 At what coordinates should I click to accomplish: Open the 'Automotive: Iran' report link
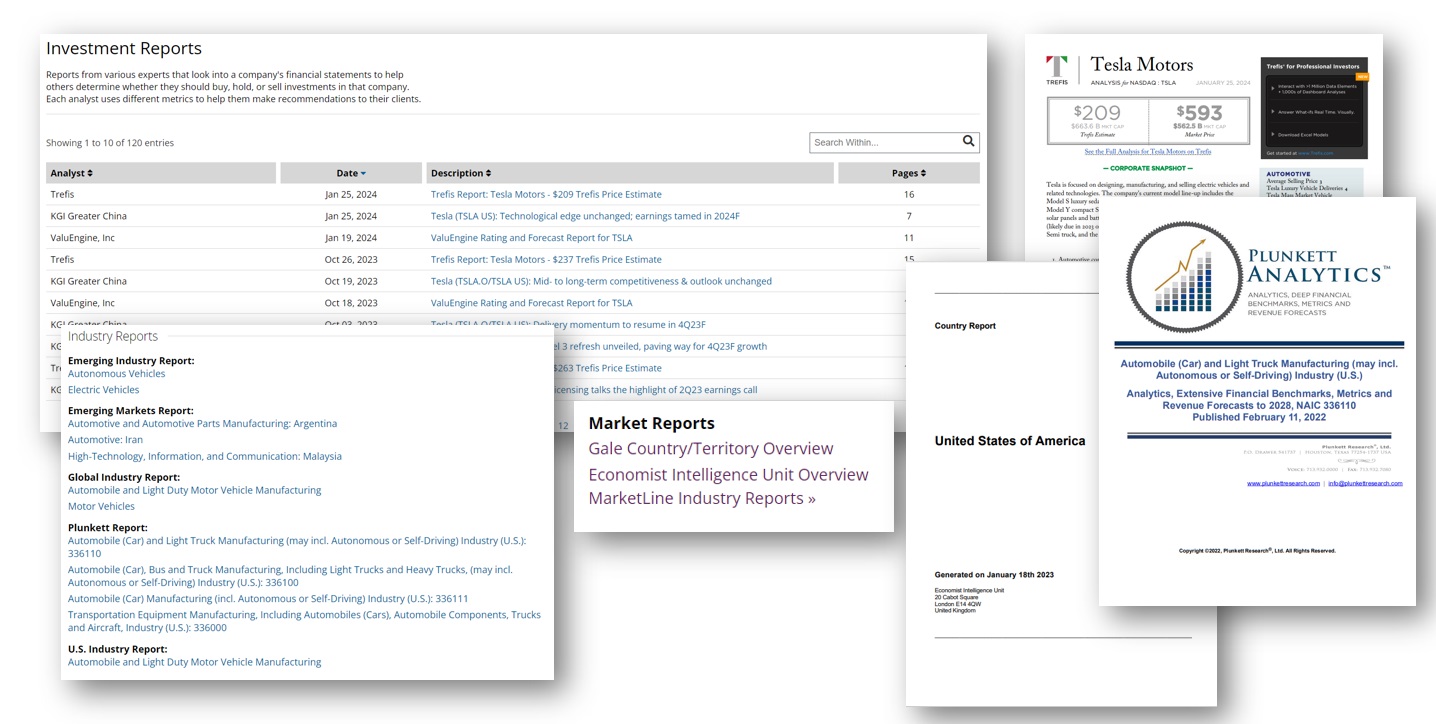pos(105,440)
